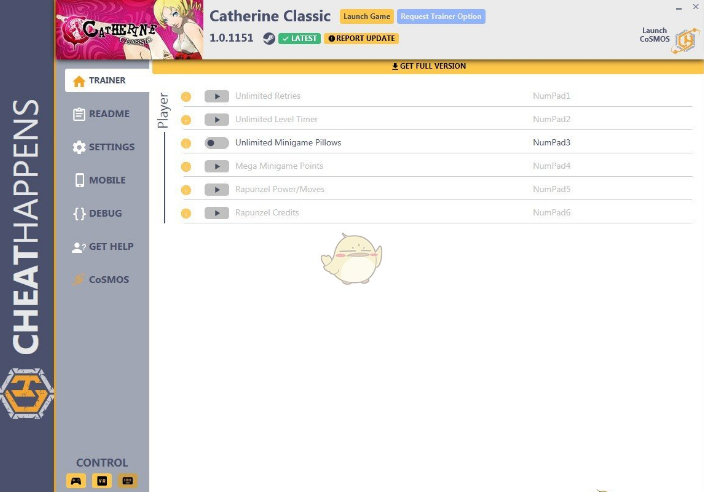Collapse the Player category header
This screenshot has width=704, height=492.
tap(163, 110)
